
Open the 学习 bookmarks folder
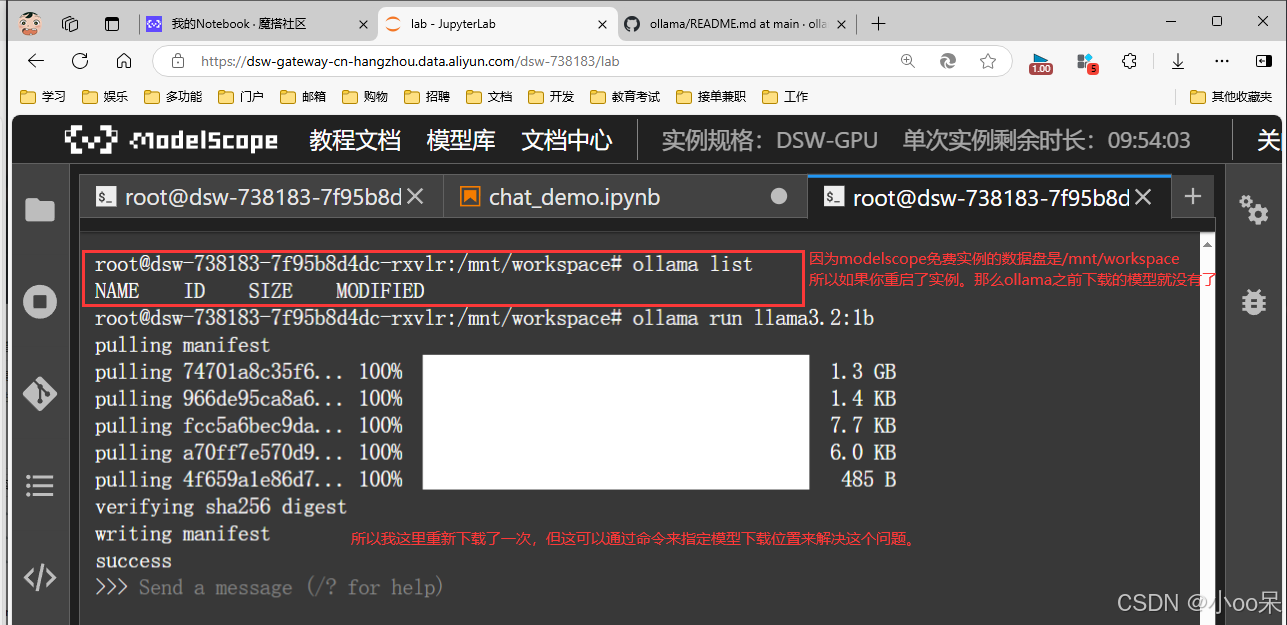(x=43, y=97)
